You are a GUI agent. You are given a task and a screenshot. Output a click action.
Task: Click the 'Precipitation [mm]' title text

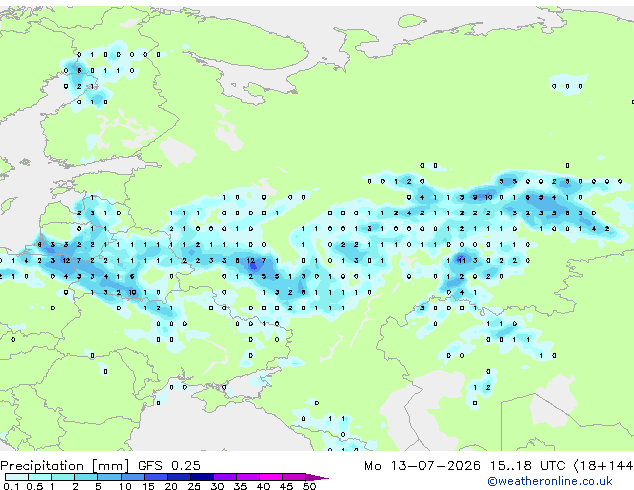65,466
